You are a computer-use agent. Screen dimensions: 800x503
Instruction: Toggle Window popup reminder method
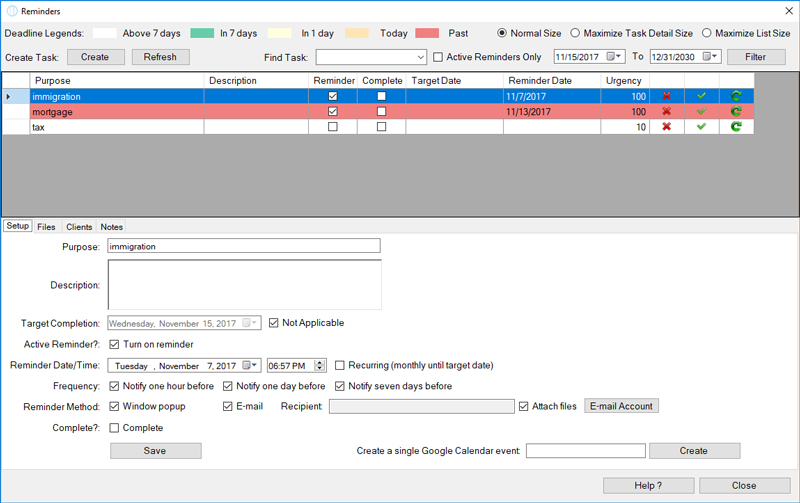(114, 407)
